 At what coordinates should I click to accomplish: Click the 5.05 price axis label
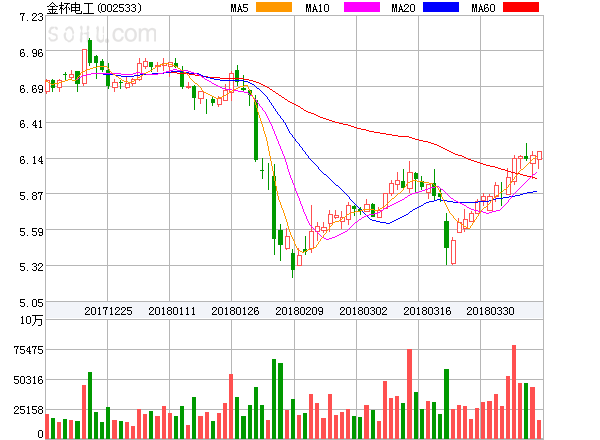pos(31,303)
